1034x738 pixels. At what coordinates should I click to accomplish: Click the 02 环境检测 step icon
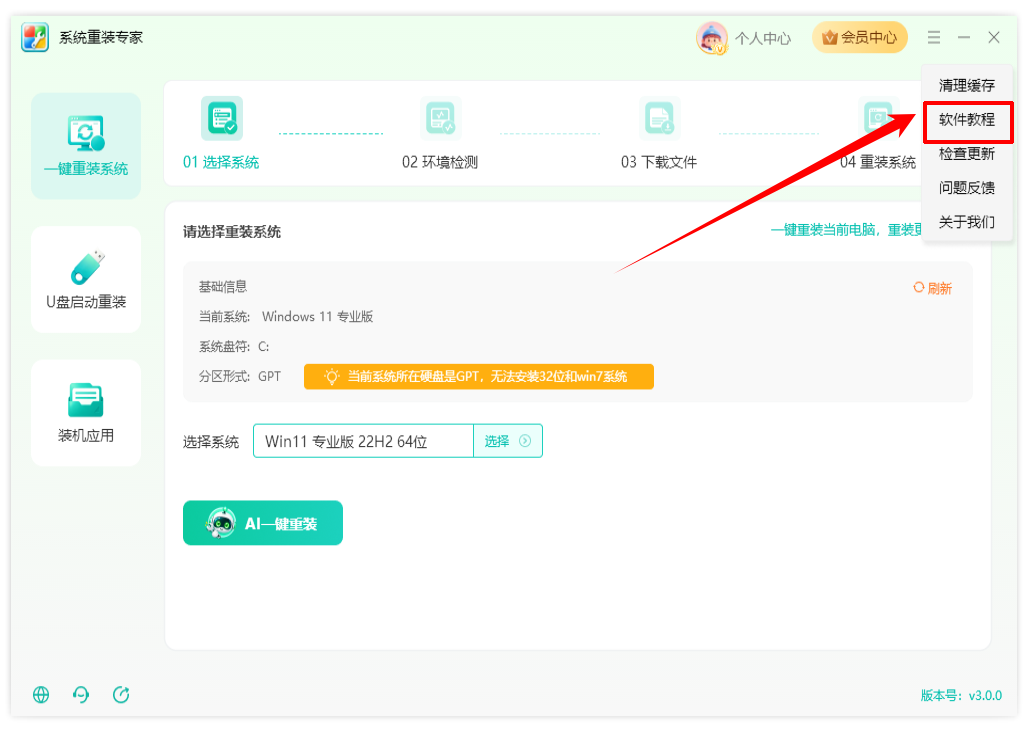[x=441, y=119]
